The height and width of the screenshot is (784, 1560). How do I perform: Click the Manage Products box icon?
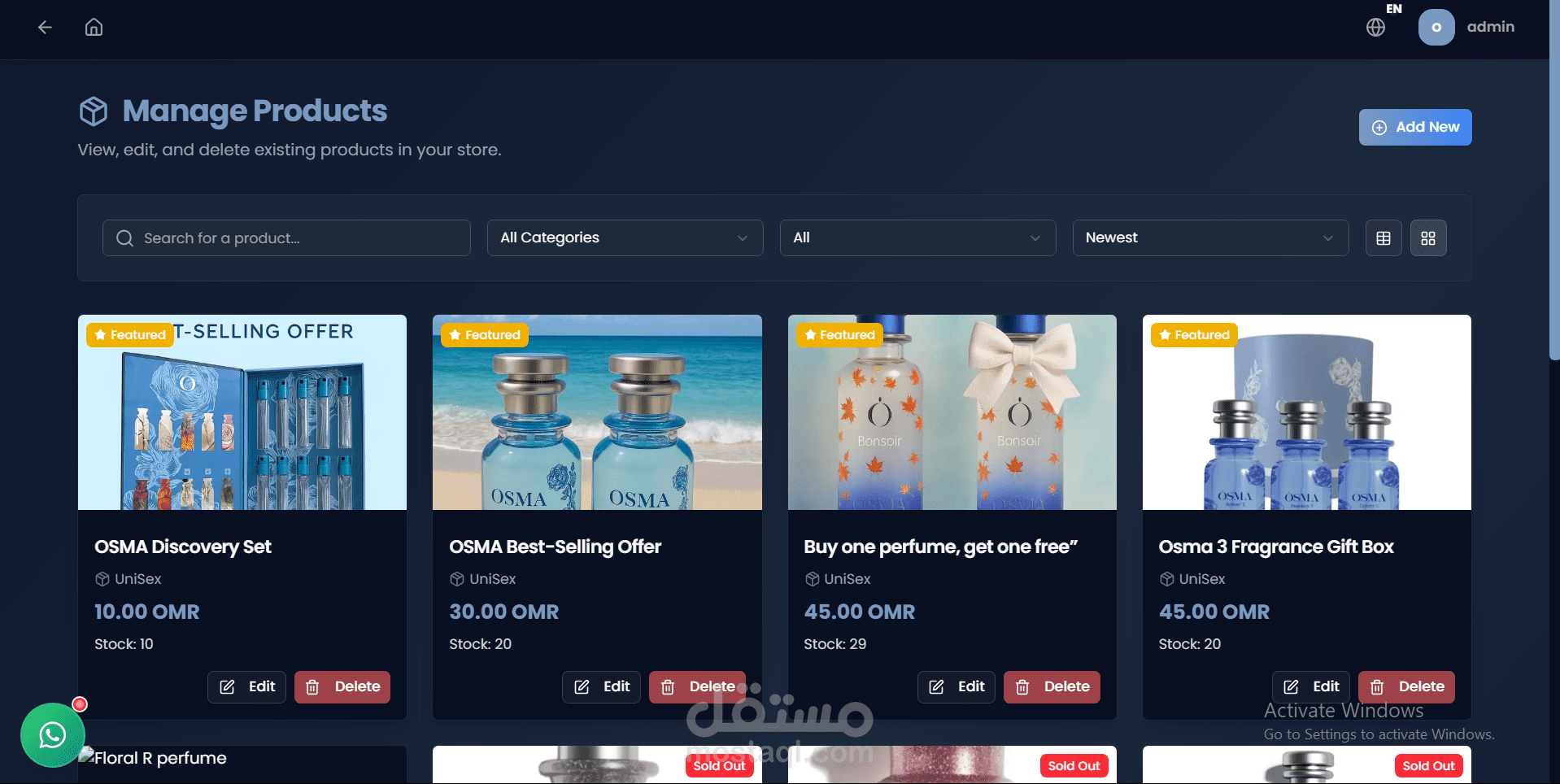pos(94,111)
